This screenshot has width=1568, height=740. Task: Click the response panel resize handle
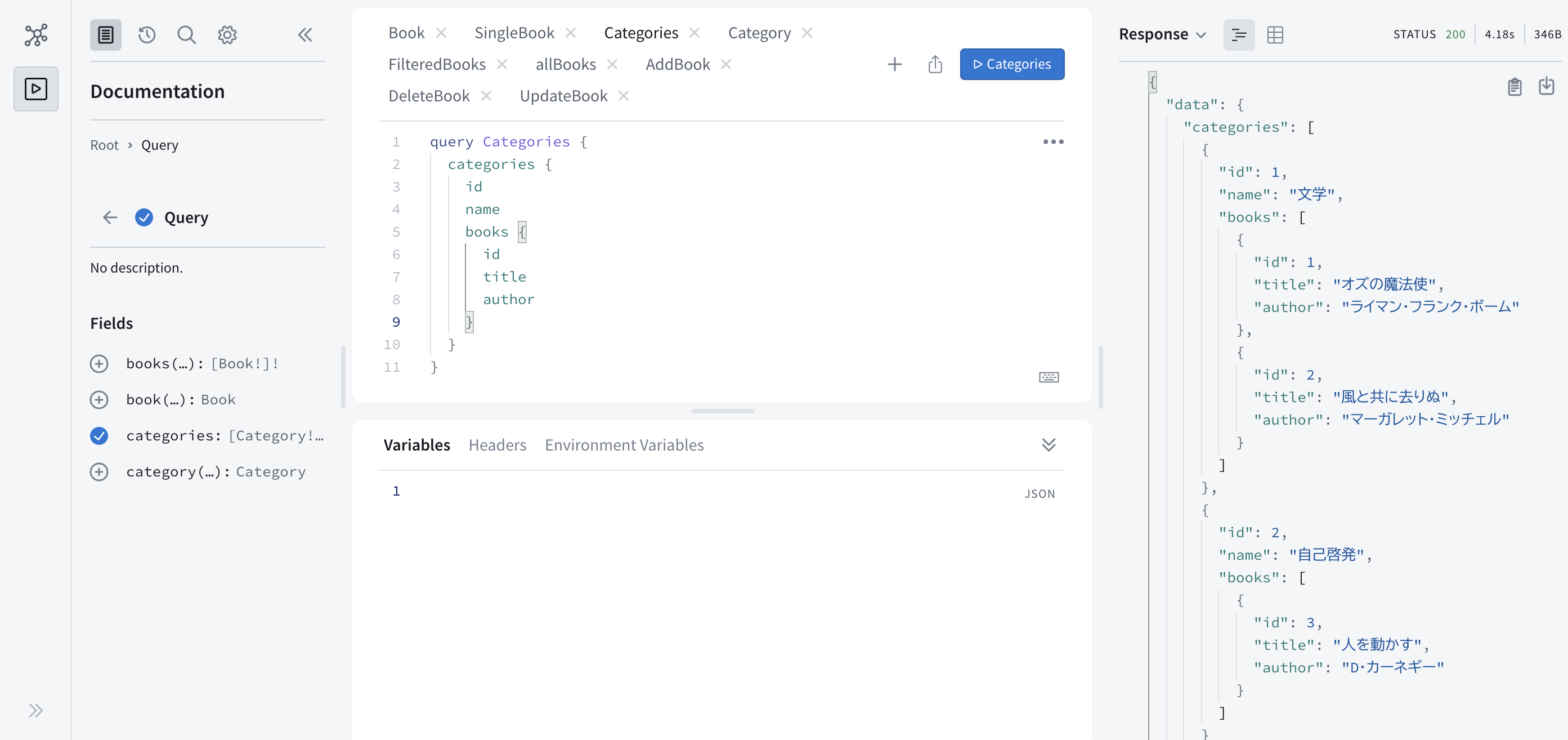click(1100, 377)
